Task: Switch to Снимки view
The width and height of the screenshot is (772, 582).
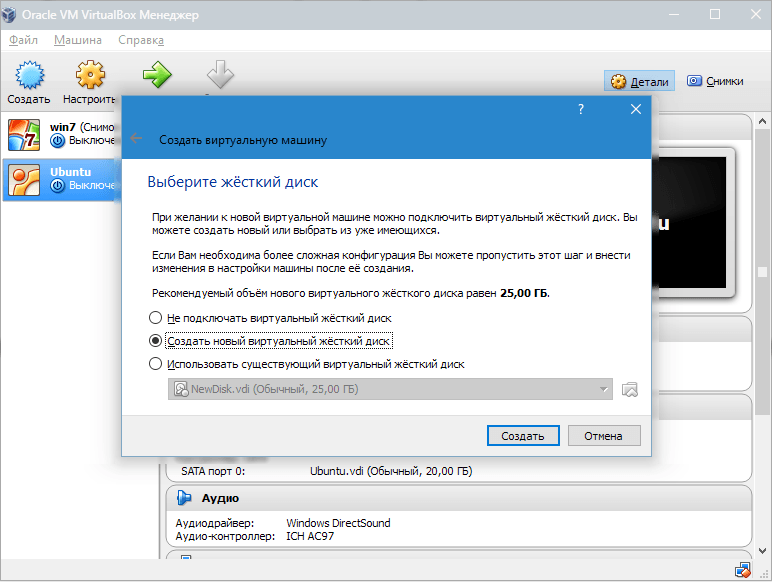Action: tap(714, 82)
